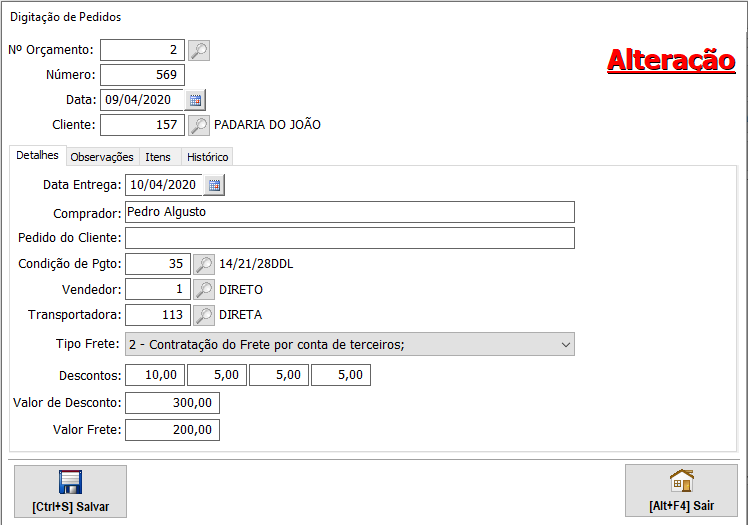The width and height of the screenshot is (748, 528).
Task: Click the Valor de Desconto field
Action: (172, 403)
